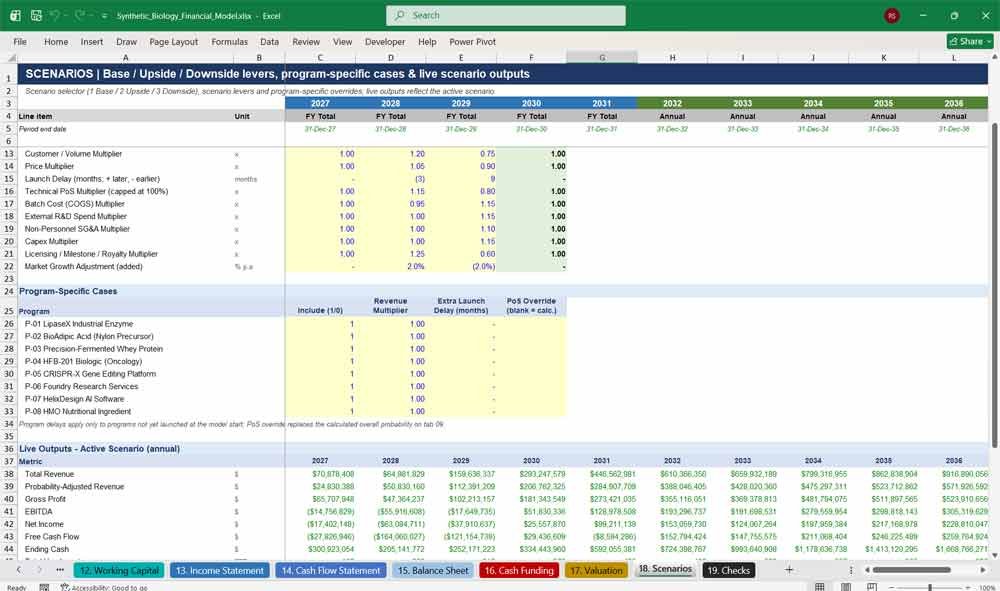Select the 2030 EBITDA value $51,830,336
Screen dimensions: 1000x591
click(531, 511)
